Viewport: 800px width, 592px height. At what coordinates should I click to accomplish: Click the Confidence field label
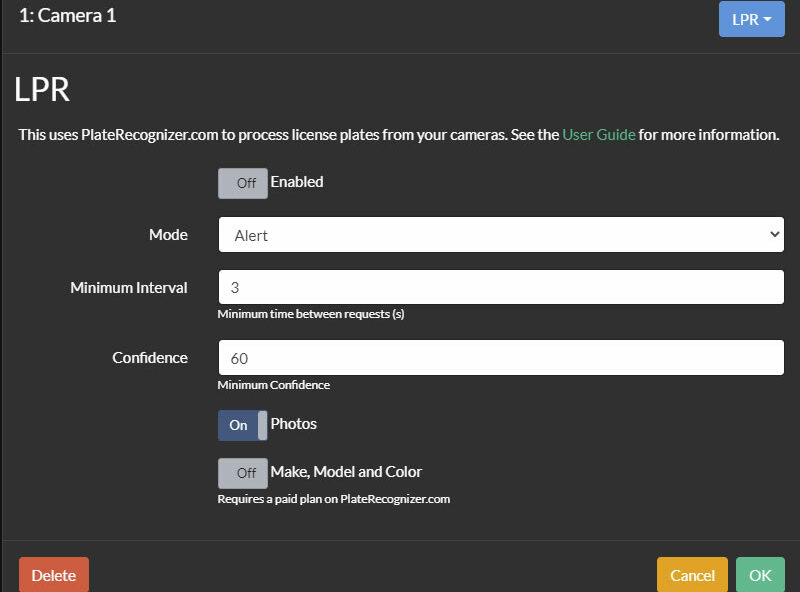coord(150,358)
